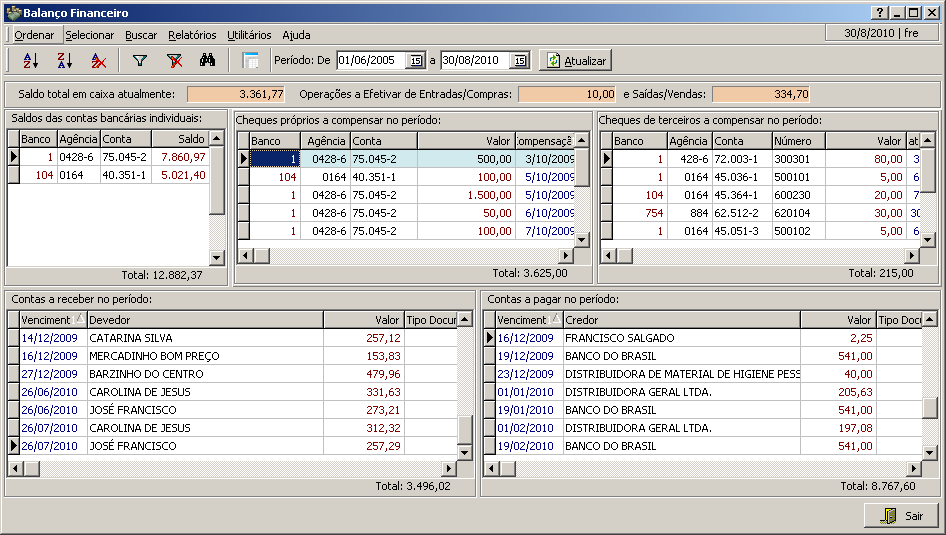Screen dimensions: 946x535
Task: Click the horizontal scrollbar of Cheques próprios table
Action: [420, 256]
